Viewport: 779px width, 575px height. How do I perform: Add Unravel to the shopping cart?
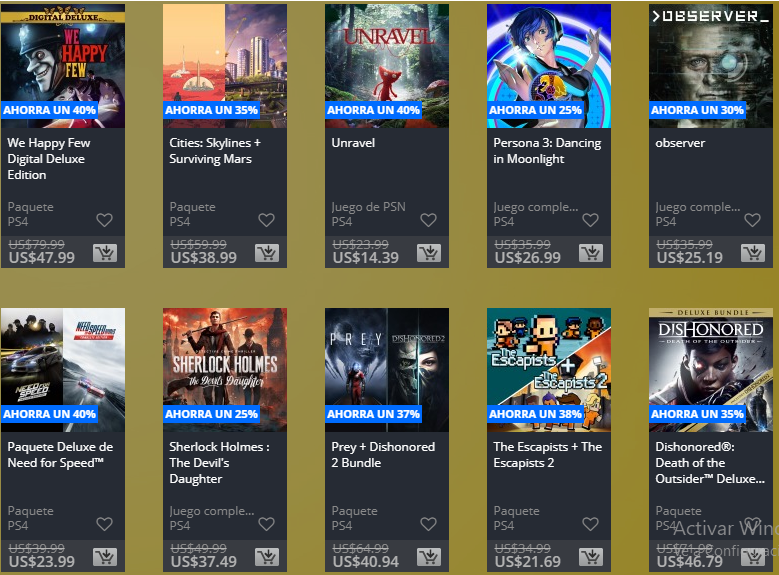coord(429,253)
